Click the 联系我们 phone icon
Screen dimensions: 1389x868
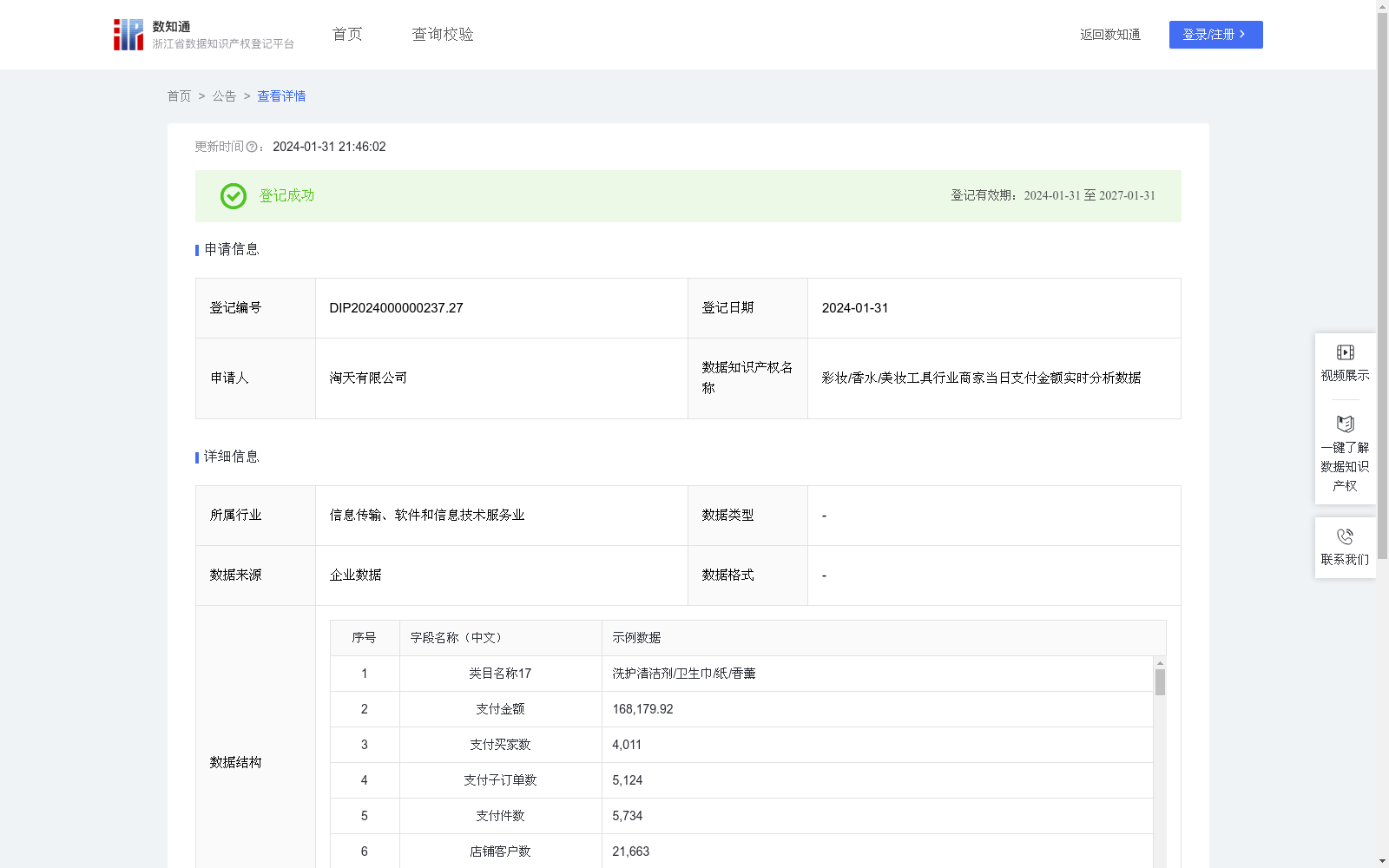tap(1345, 536)
